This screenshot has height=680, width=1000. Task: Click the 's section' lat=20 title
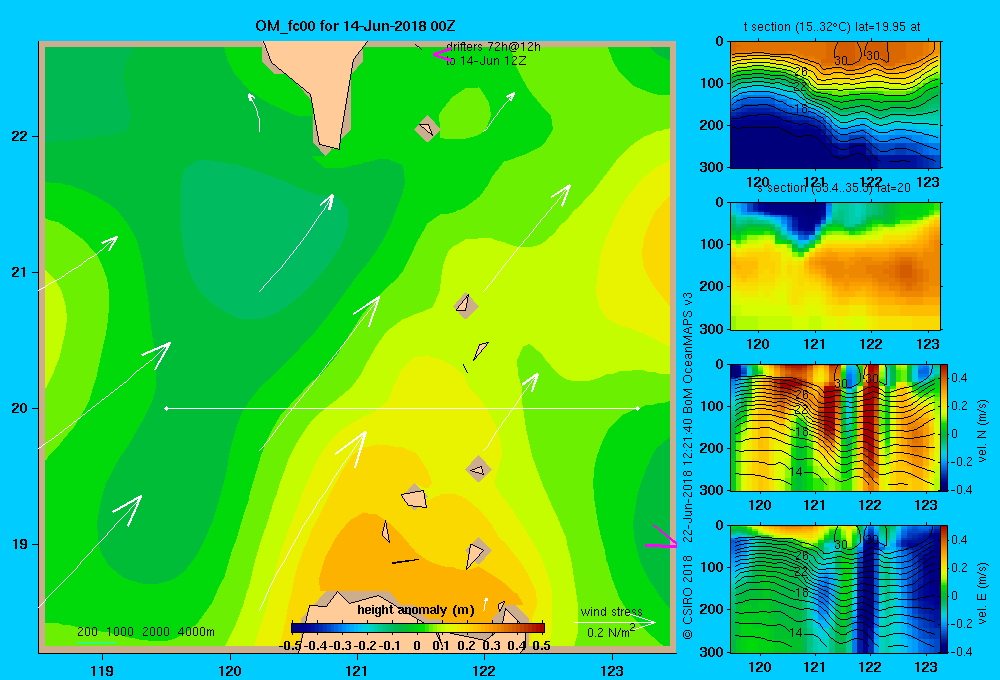(x=834, y=188)
